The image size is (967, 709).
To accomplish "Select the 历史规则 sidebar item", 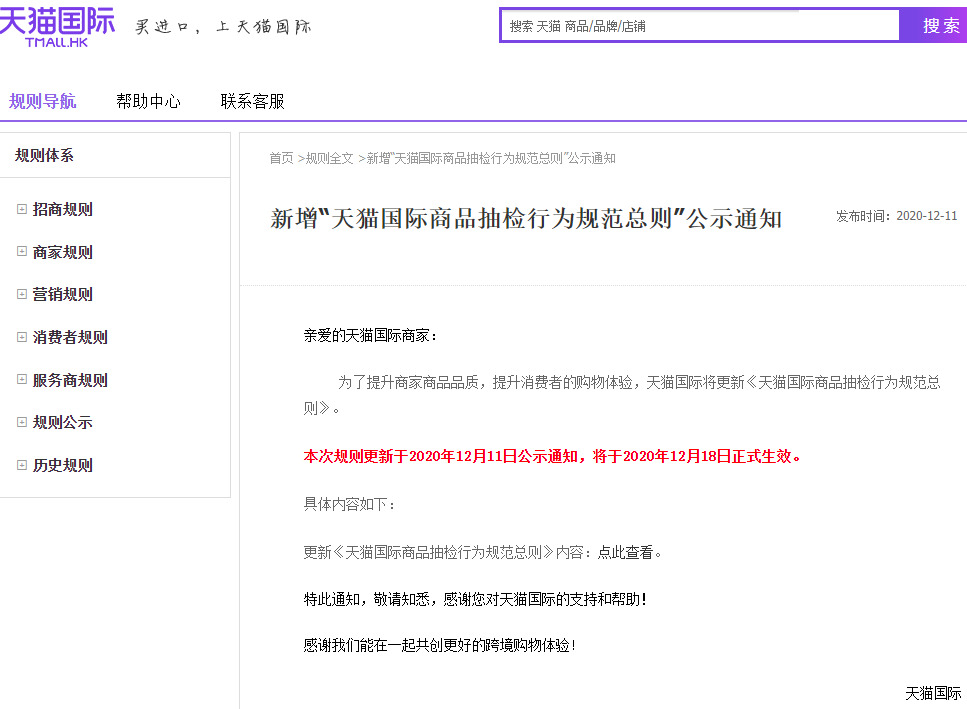I will coord(62,465).
